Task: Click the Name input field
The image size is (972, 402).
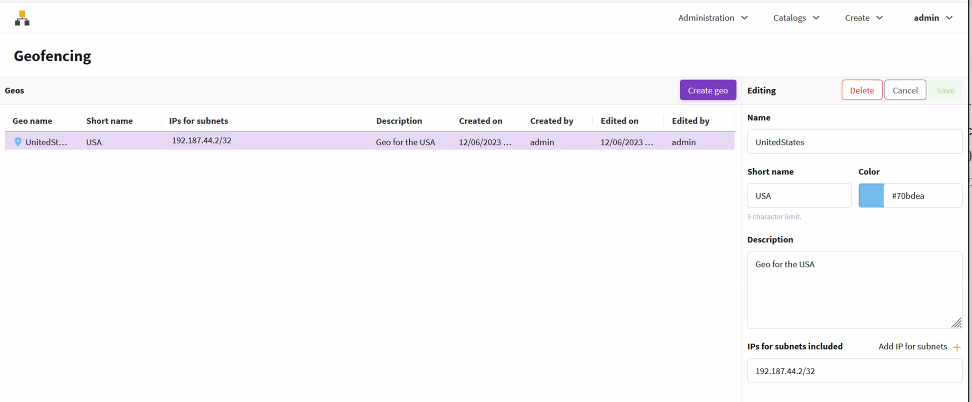Action: pos(854,142)
